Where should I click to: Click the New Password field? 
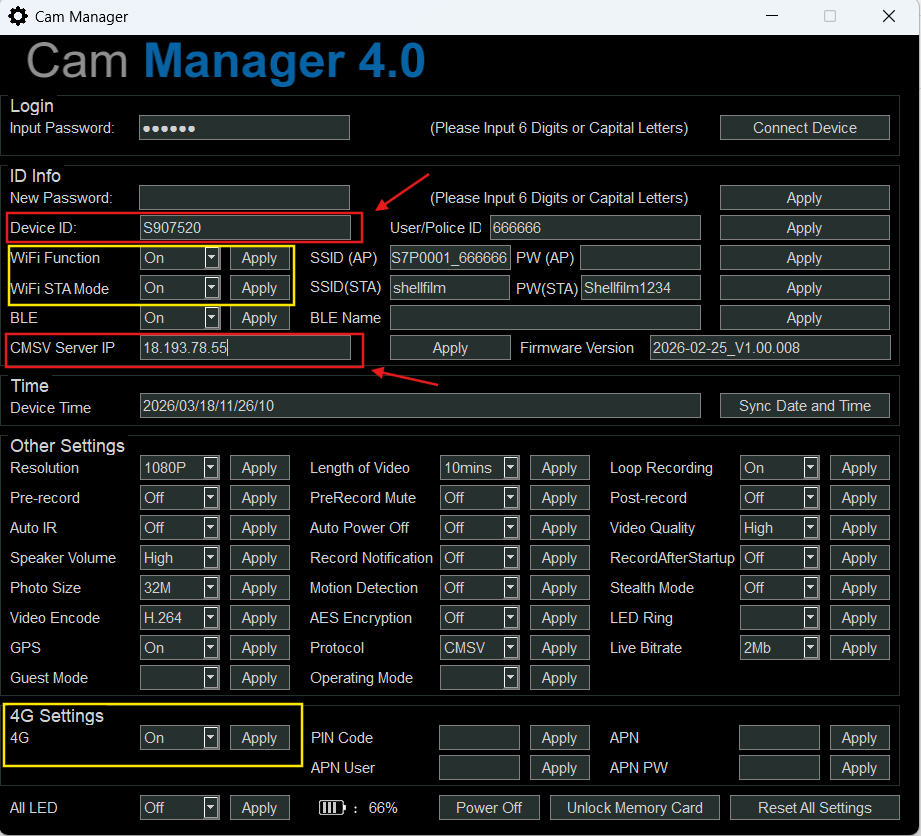[244, 198]
